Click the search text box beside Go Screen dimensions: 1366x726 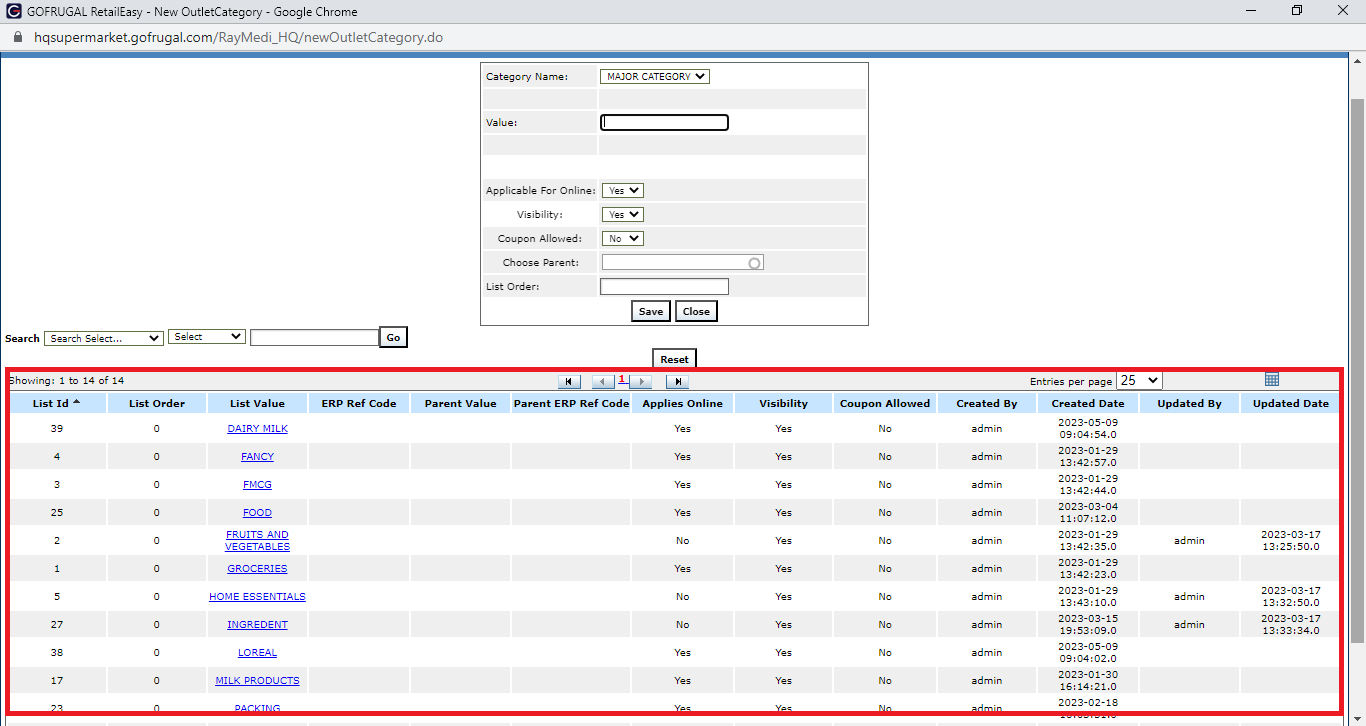click(x=314, y=338)
